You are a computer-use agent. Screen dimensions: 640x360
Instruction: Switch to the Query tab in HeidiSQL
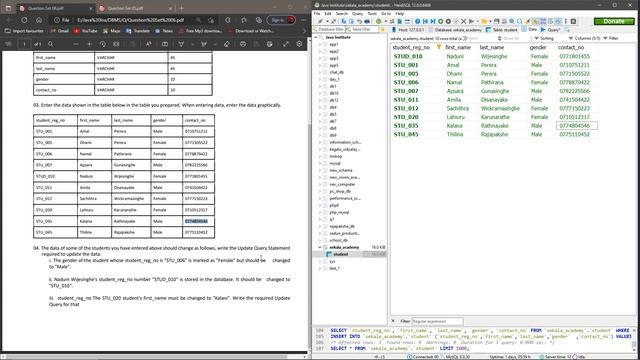point(550,30)
